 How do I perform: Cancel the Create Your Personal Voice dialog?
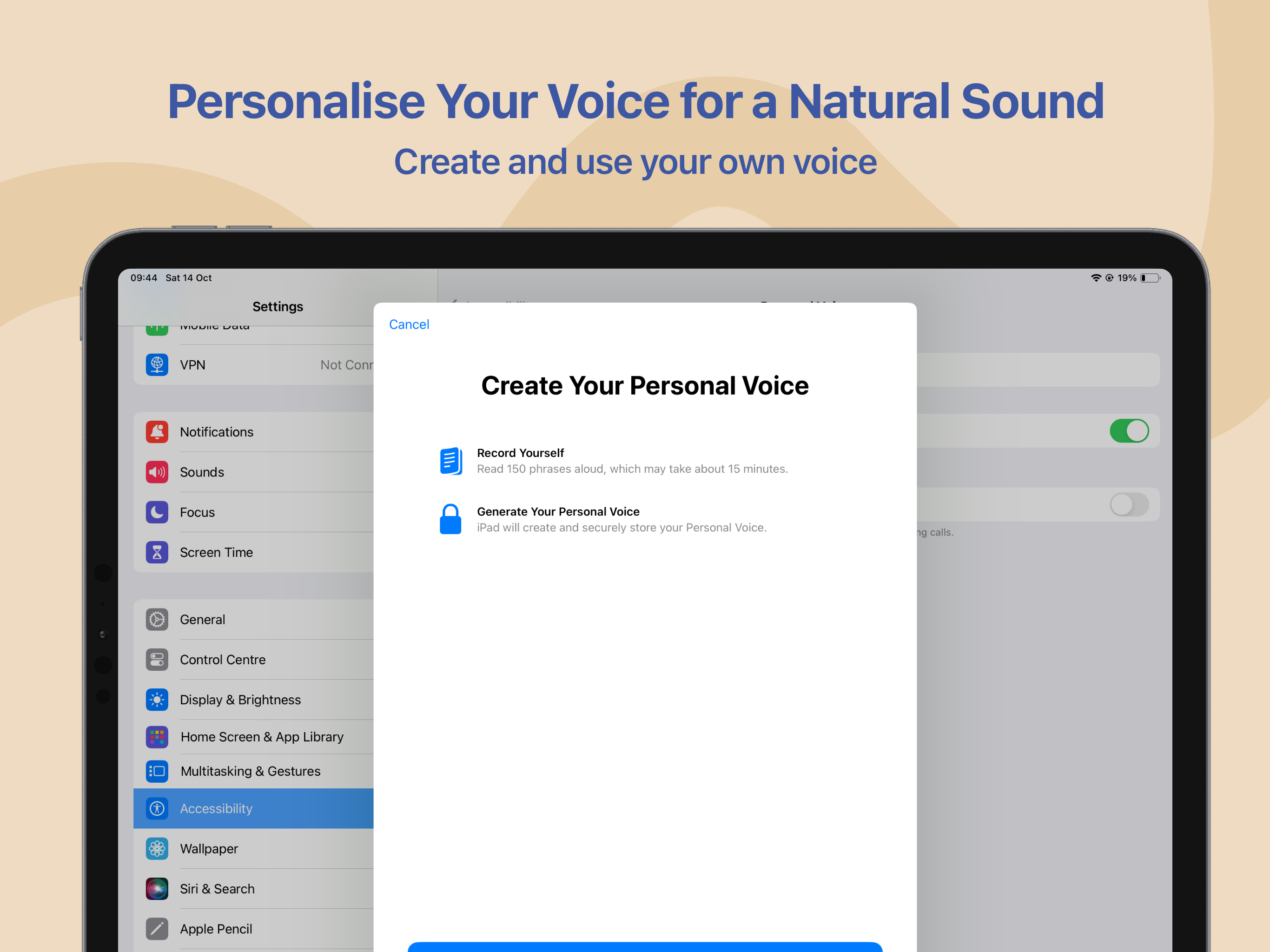click(x=409, y=324)
